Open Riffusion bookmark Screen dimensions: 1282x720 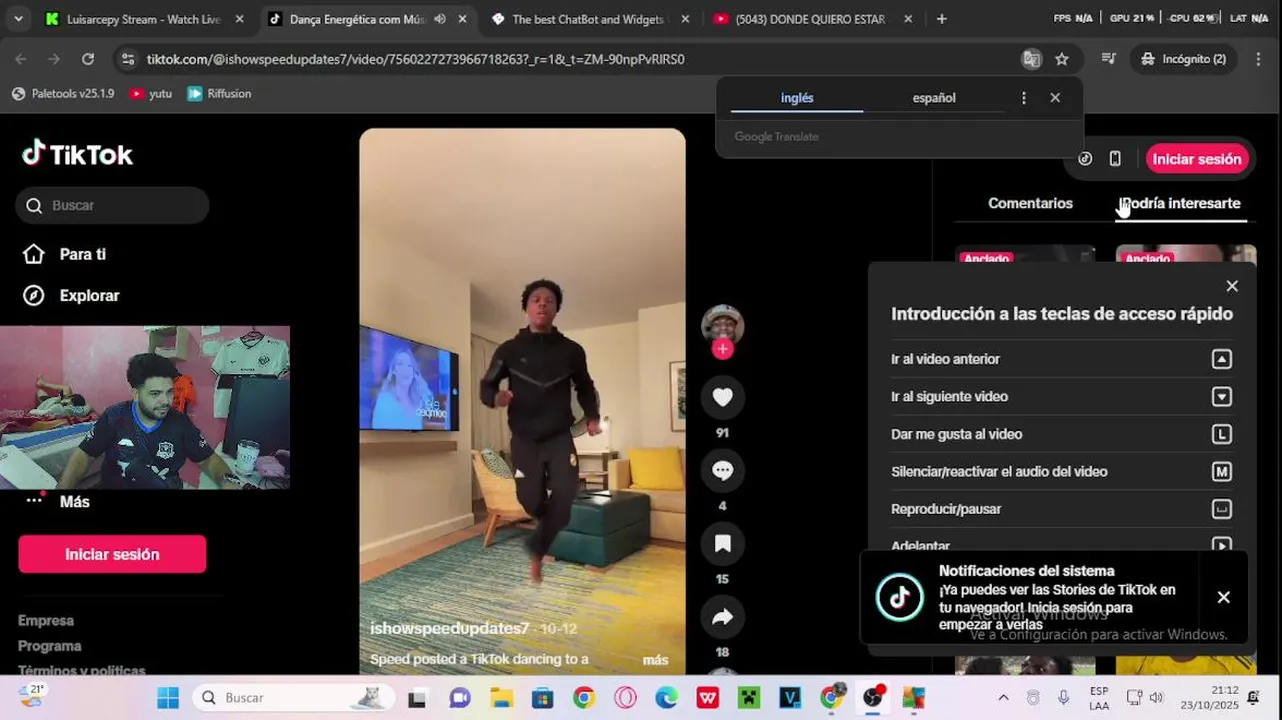coord(219,94)
